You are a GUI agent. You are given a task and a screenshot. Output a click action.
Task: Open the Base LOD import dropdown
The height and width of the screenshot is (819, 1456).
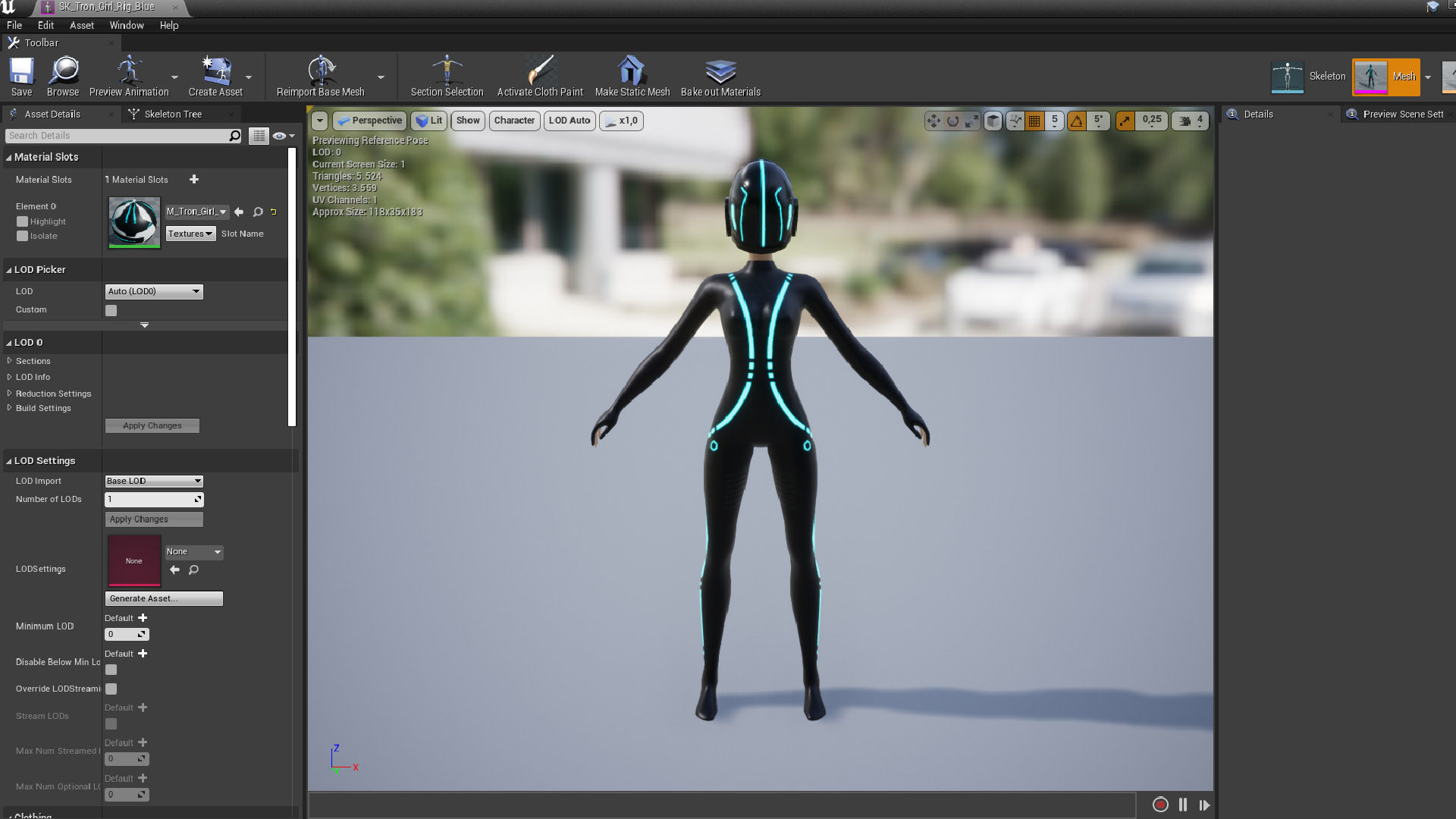tap(154, 481)
